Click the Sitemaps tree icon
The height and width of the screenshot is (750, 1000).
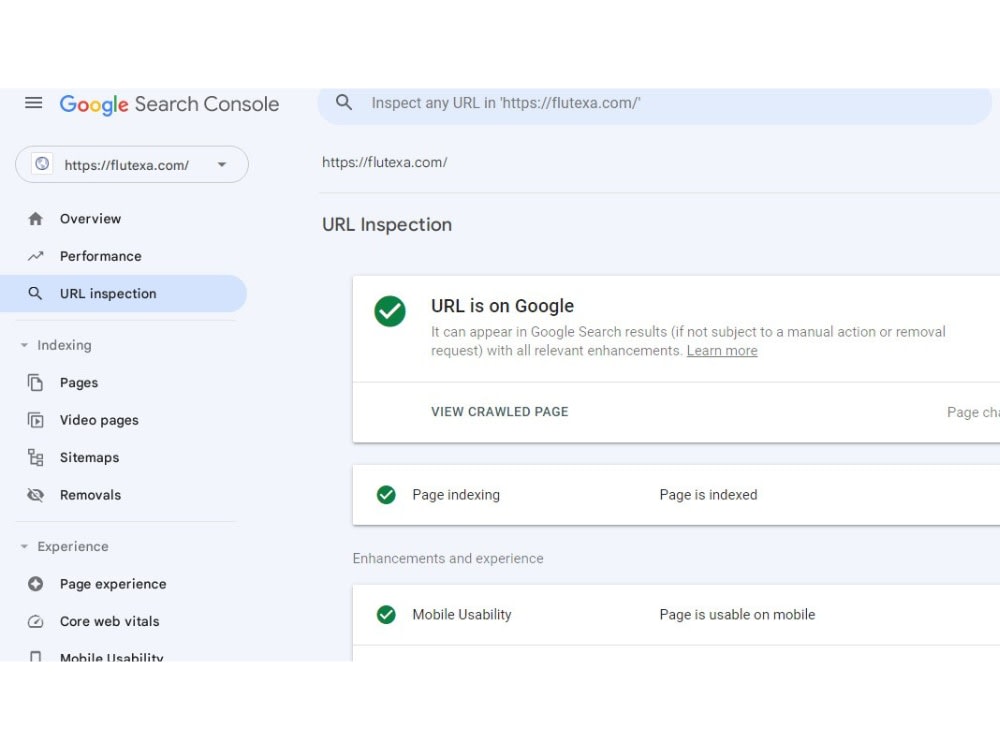[x=36, y=457]
